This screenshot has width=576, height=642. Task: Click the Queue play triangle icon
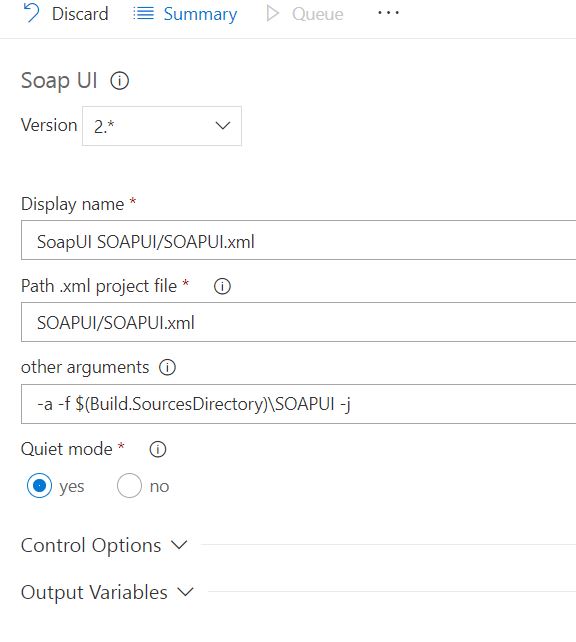click(273, 14)
